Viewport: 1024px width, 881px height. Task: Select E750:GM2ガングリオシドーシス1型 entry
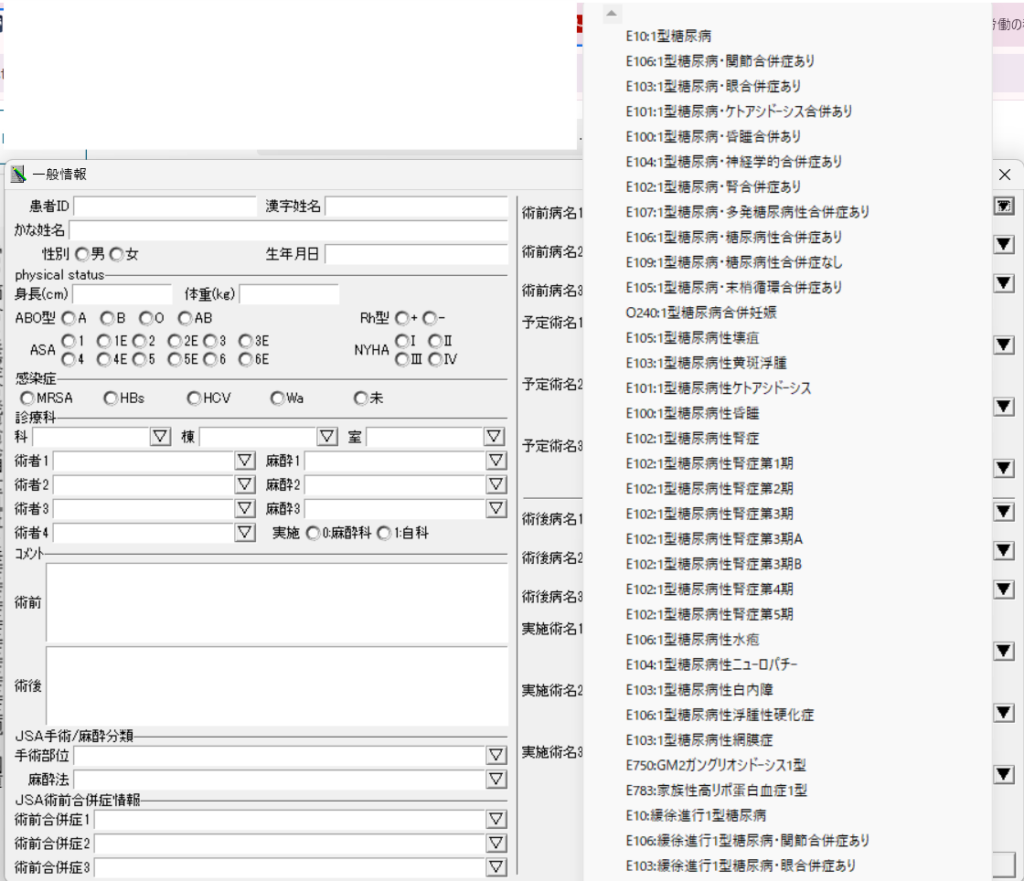[716, 765]
